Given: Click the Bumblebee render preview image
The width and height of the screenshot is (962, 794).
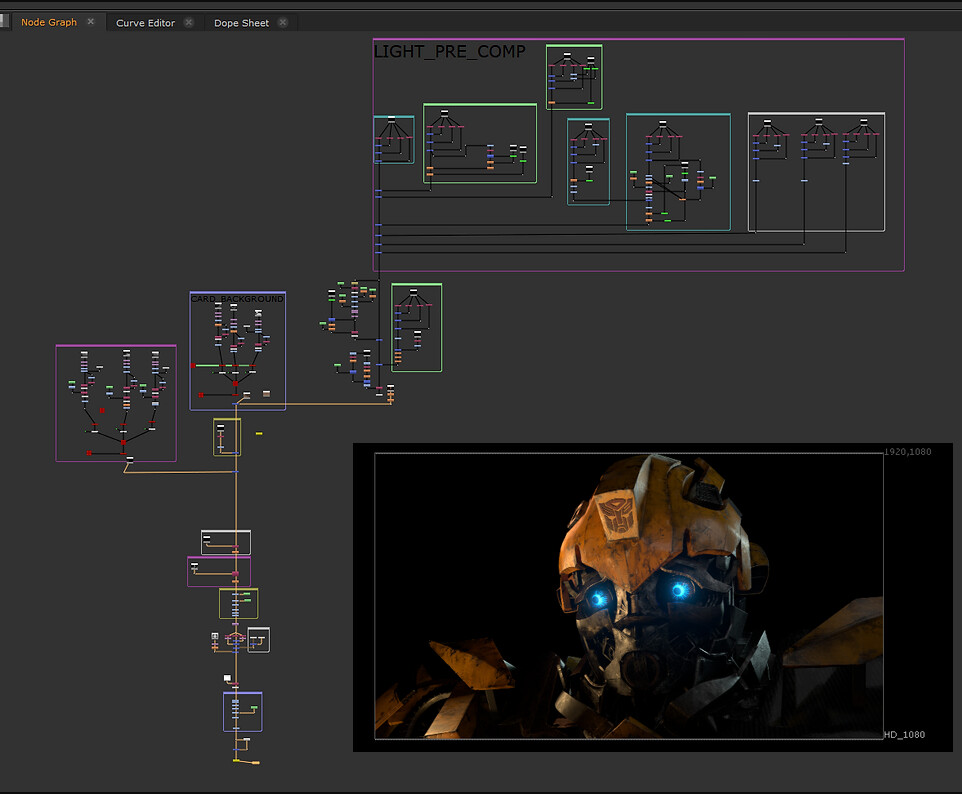Looking at the screenshot, I should click(628, 595).
